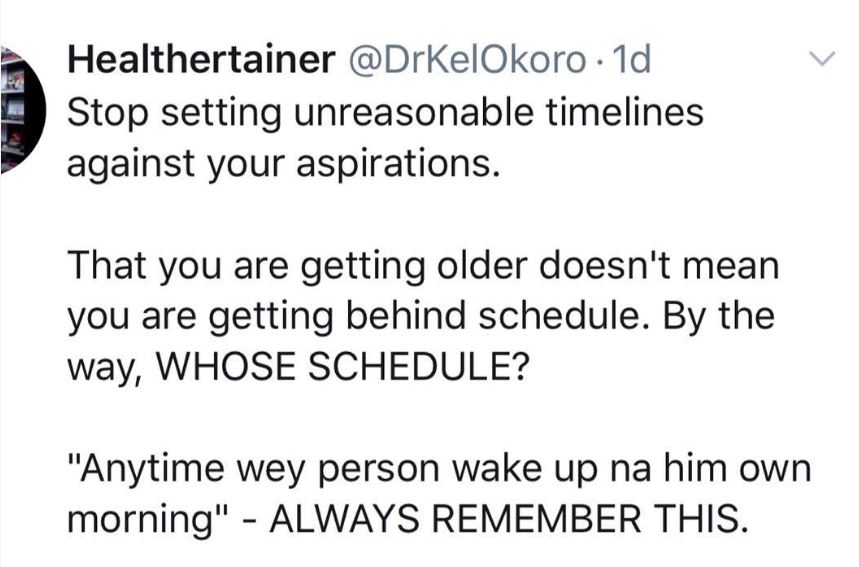Click the "WHOSE SCHEDULE?" text
The image size is (859, 567).
click(333, 364)
